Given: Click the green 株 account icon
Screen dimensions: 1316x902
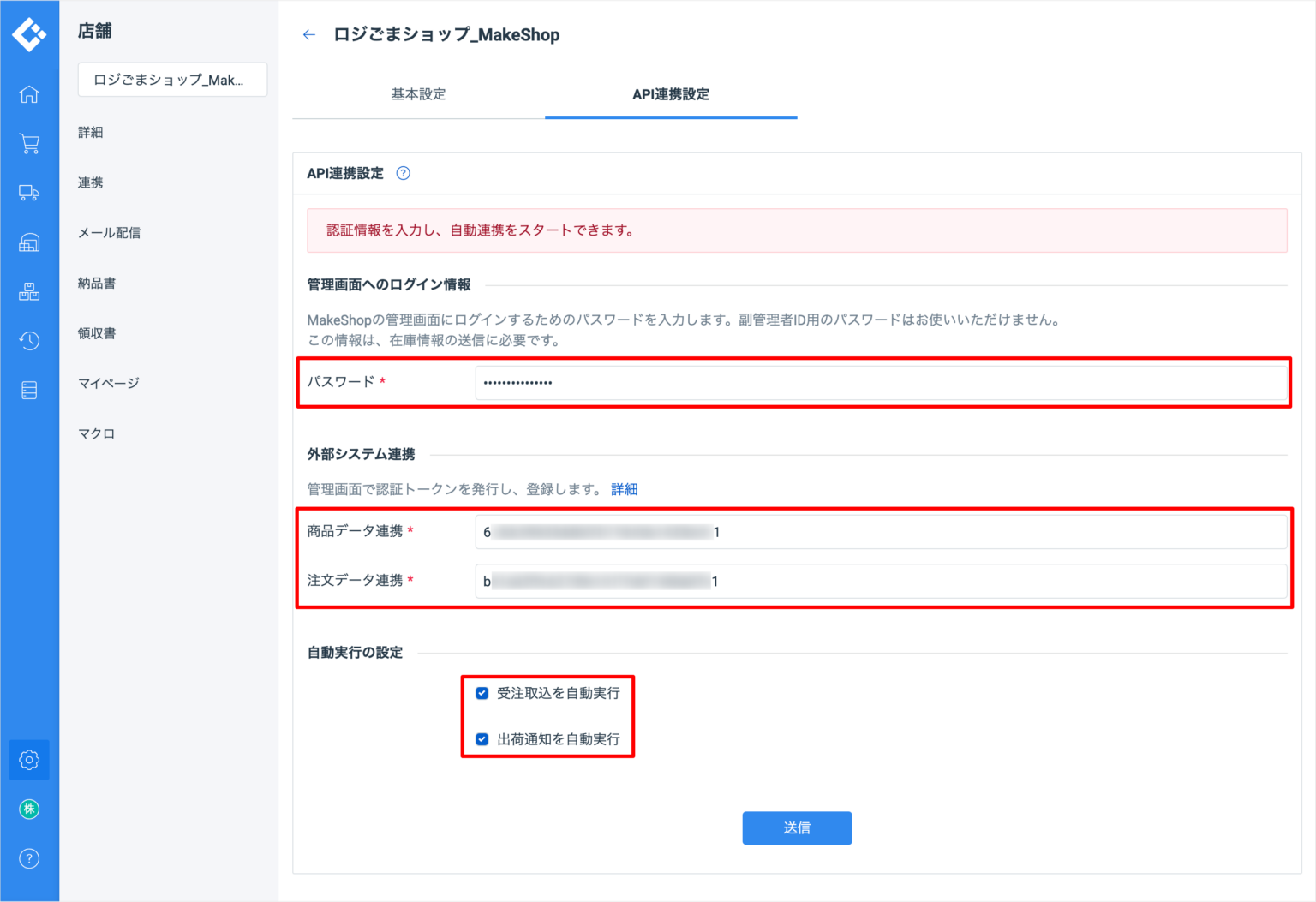Looking at the screenshot, I should (x=29, y=808).
